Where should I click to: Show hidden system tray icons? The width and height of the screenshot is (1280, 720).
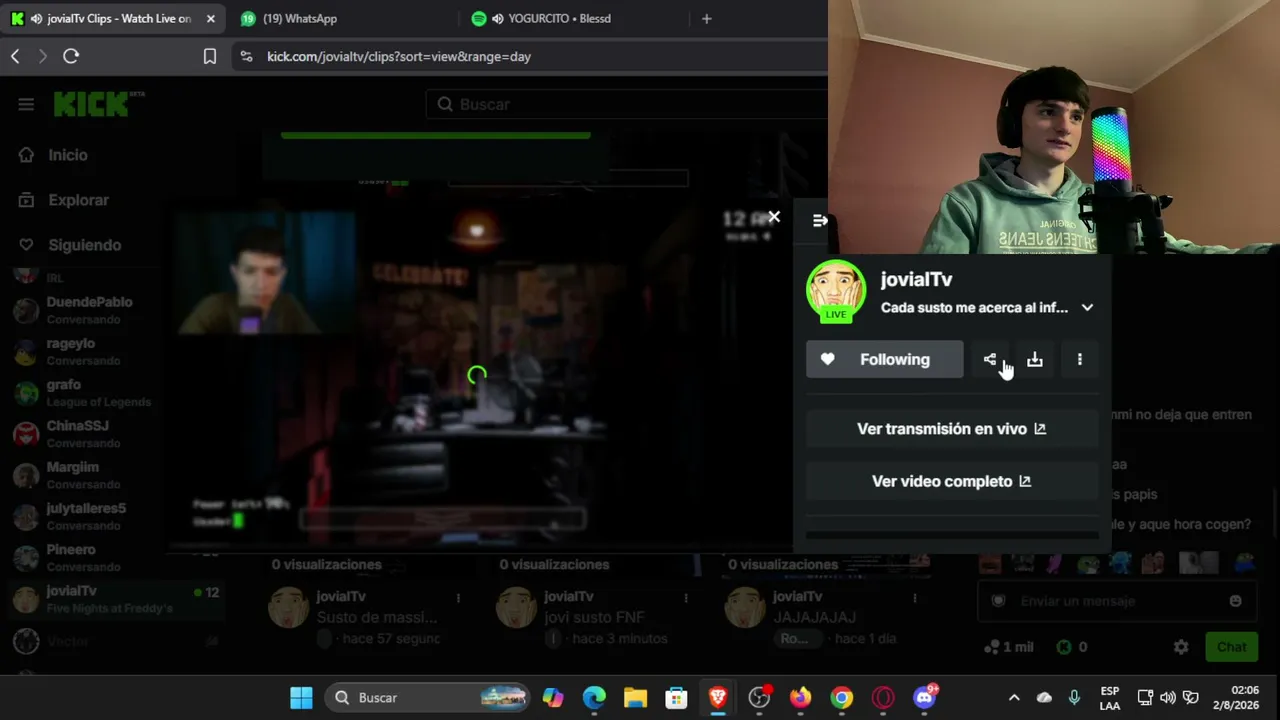pyautogui.click(x=1014, y=698)
